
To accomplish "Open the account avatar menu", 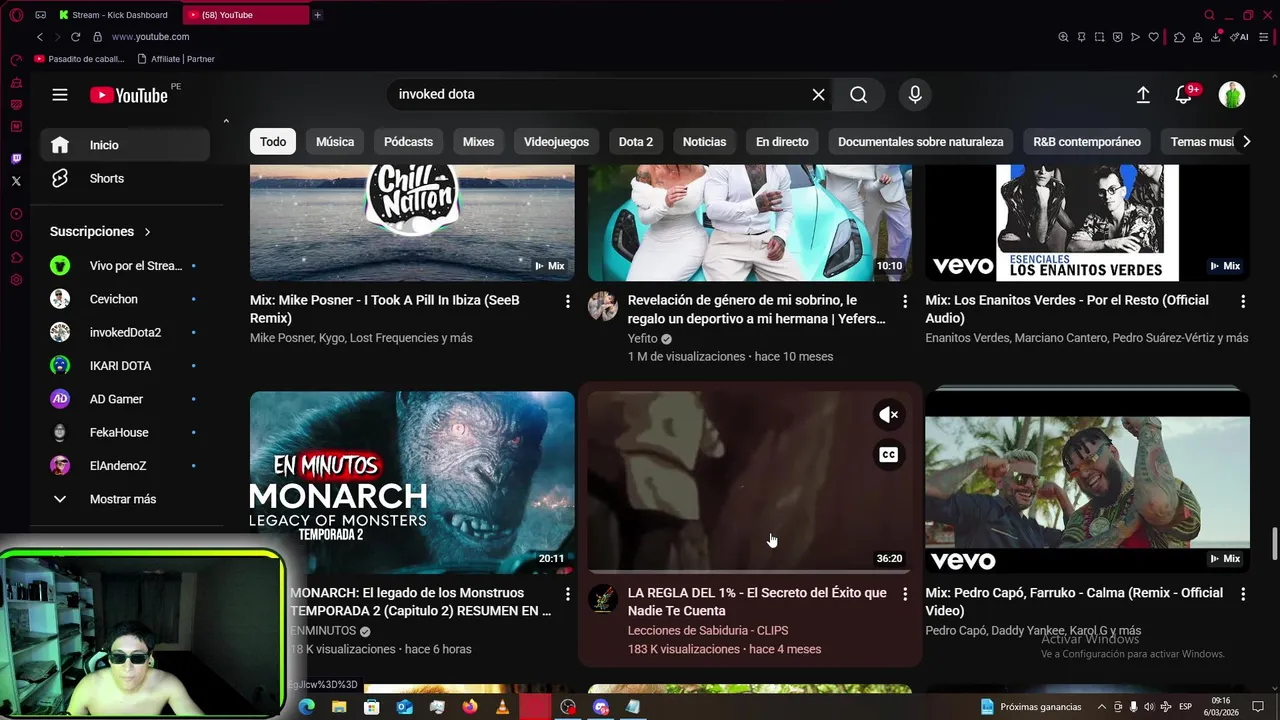I will [1231, 95].
